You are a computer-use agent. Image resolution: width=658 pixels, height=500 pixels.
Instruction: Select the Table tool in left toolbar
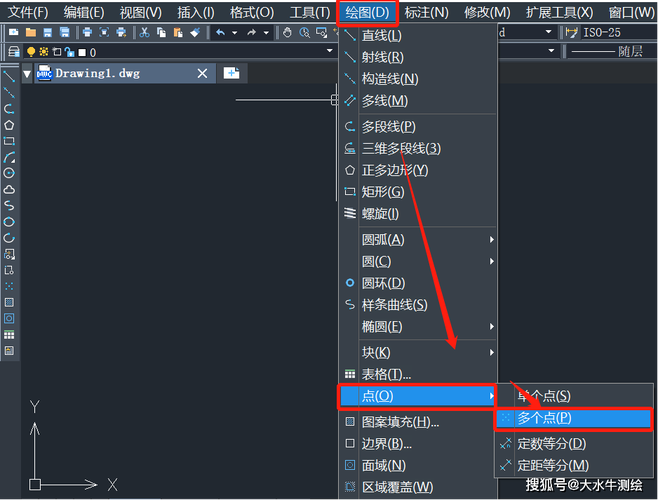point(9,335)
